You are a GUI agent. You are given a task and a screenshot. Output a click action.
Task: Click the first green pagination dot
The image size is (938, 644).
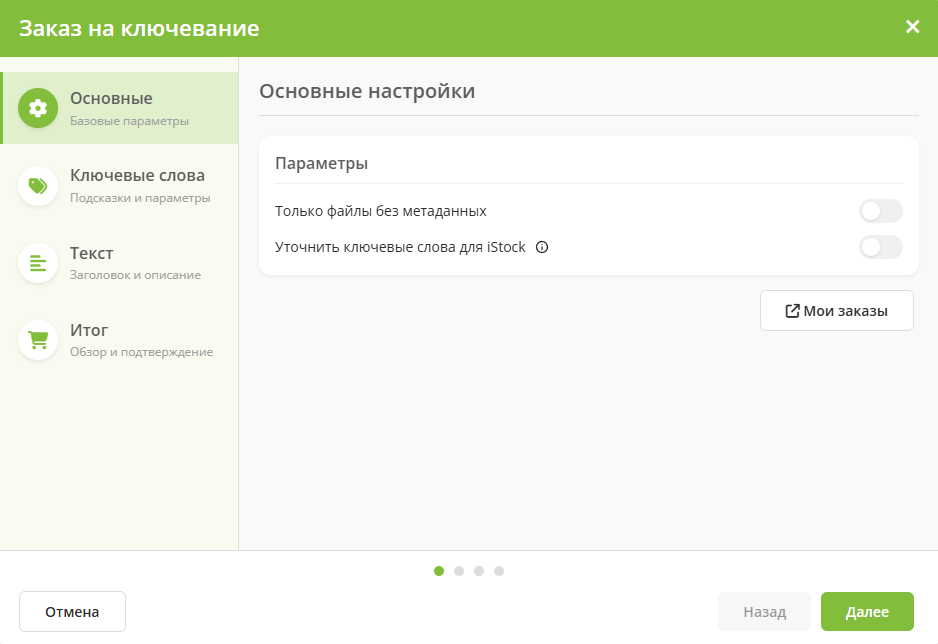(439, 571)
